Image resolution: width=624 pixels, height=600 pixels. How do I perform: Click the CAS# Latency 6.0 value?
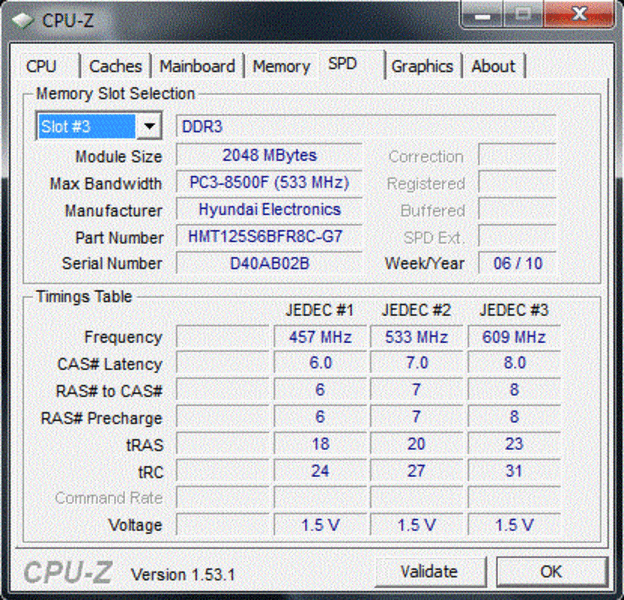pos(320,363)
